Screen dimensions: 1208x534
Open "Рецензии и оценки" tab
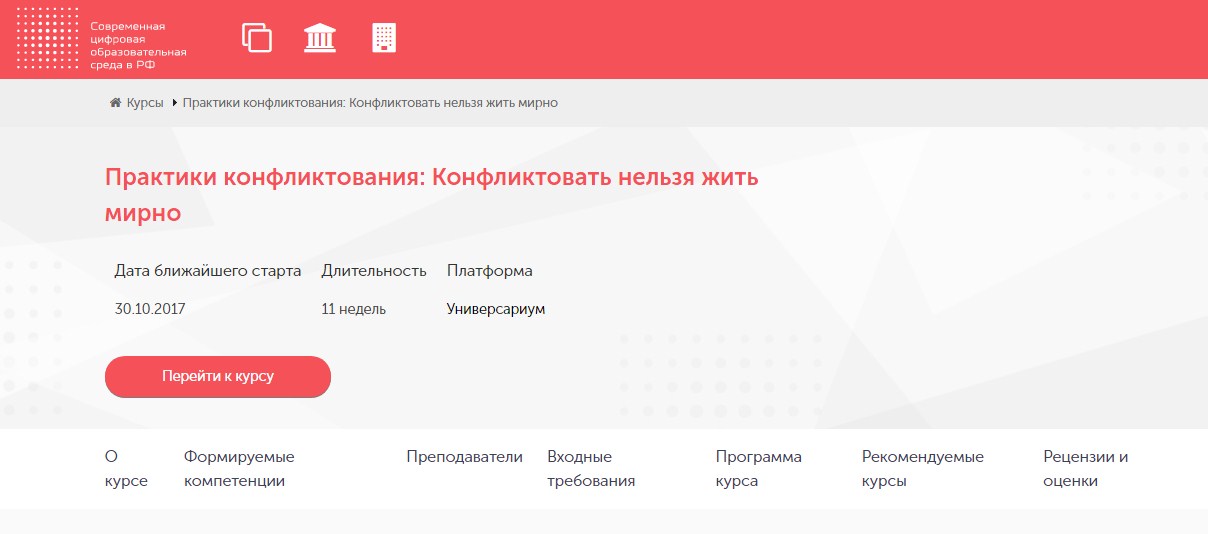[x=1085, y=469]
